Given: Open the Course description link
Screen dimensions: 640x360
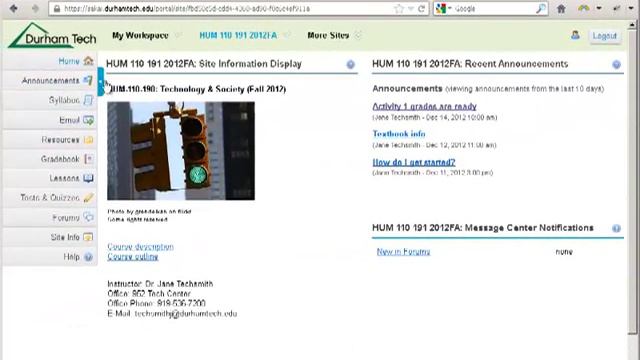Looking at the screenshot, I should coord(140,247).
